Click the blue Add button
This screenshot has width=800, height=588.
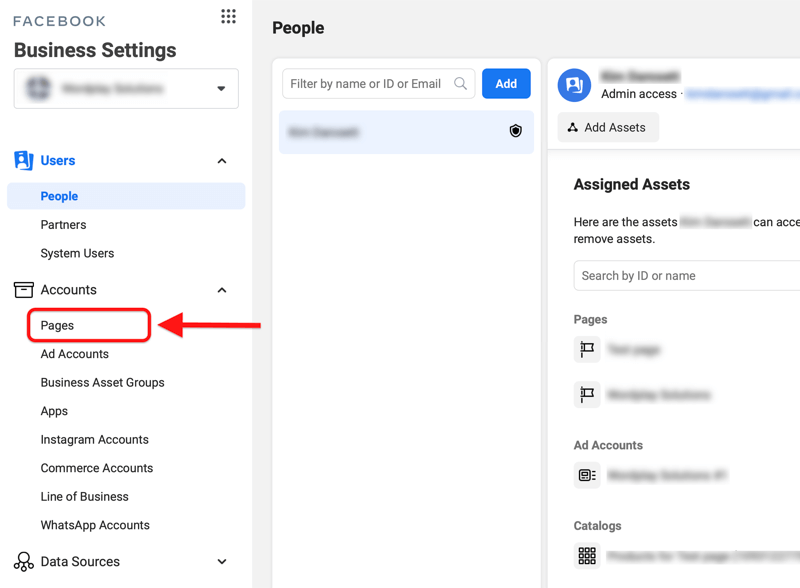click(x=506, y=83)
